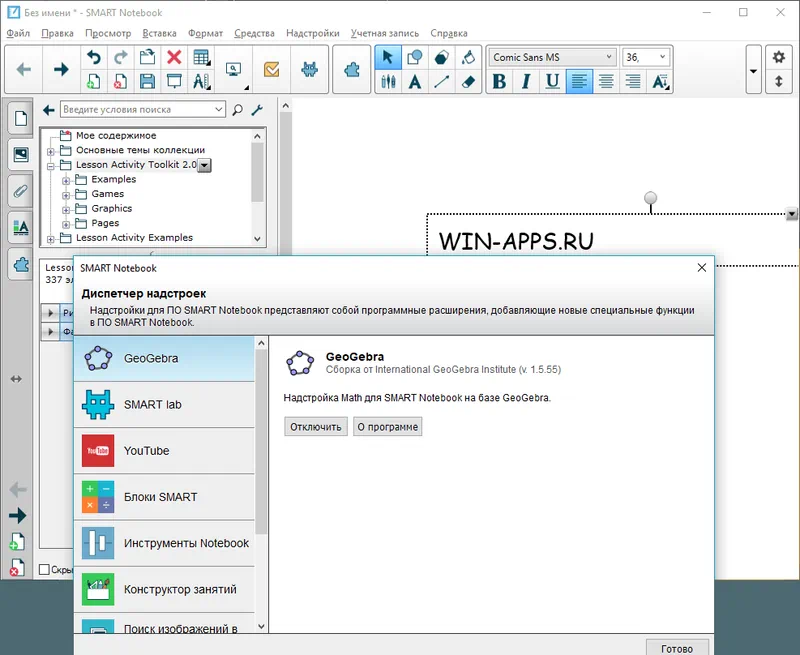Delete the current page icon in toolbar
Image resolution: width=800 pixels, height=655 pixels.
click(x=120, y=81)
